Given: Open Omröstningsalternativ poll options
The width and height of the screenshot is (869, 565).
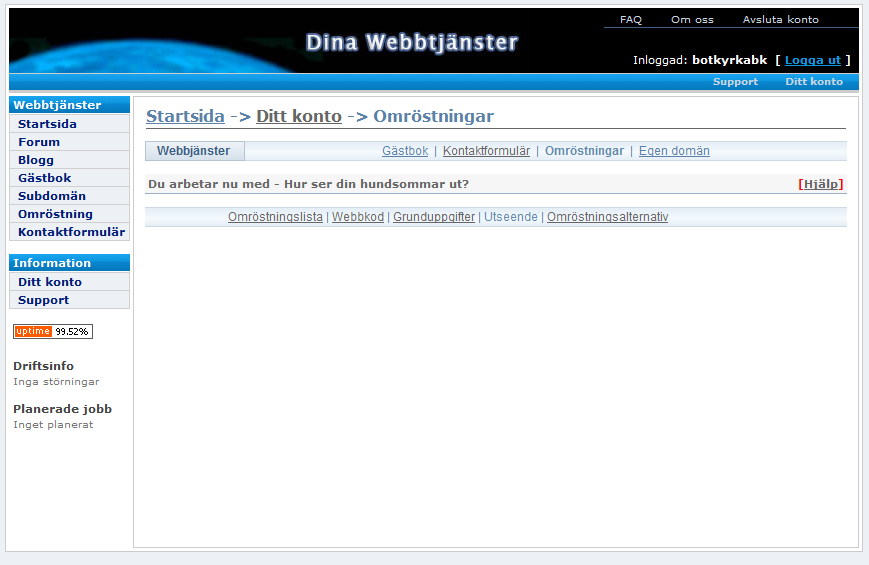Looking at the screenshot, I should (607, 217).
